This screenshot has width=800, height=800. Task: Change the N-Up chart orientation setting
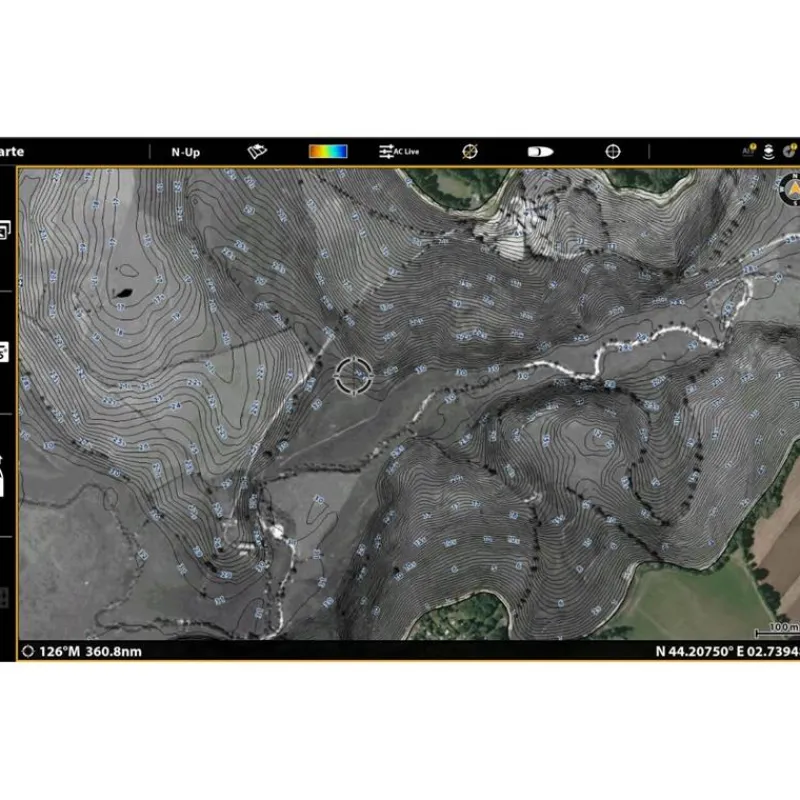pos(186,152)
